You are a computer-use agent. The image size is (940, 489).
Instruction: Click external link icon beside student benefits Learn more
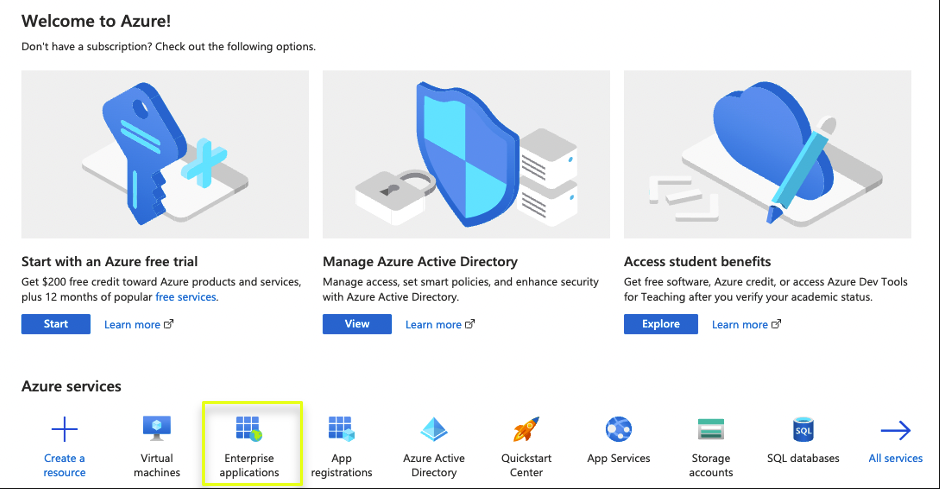pos(776,324)
